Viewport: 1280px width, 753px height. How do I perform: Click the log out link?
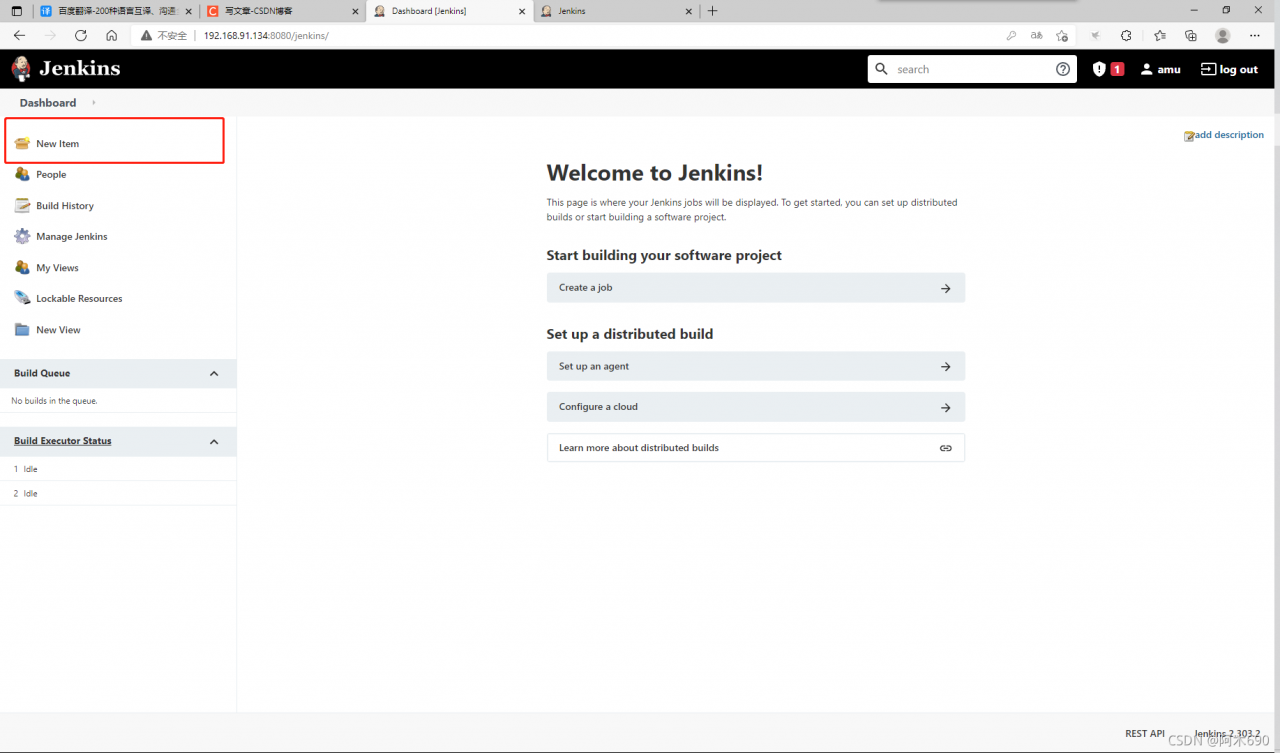coord(1229,69)
